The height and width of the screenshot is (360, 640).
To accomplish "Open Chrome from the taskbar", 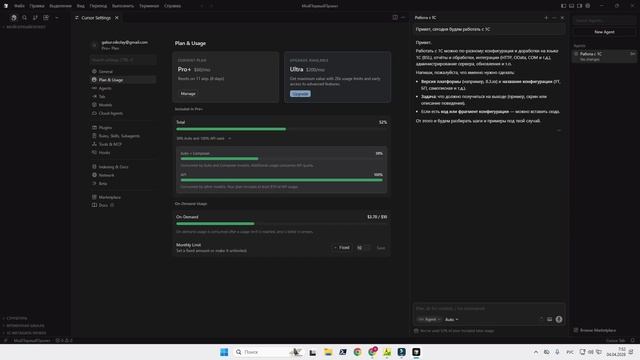I will click(357, 352).
